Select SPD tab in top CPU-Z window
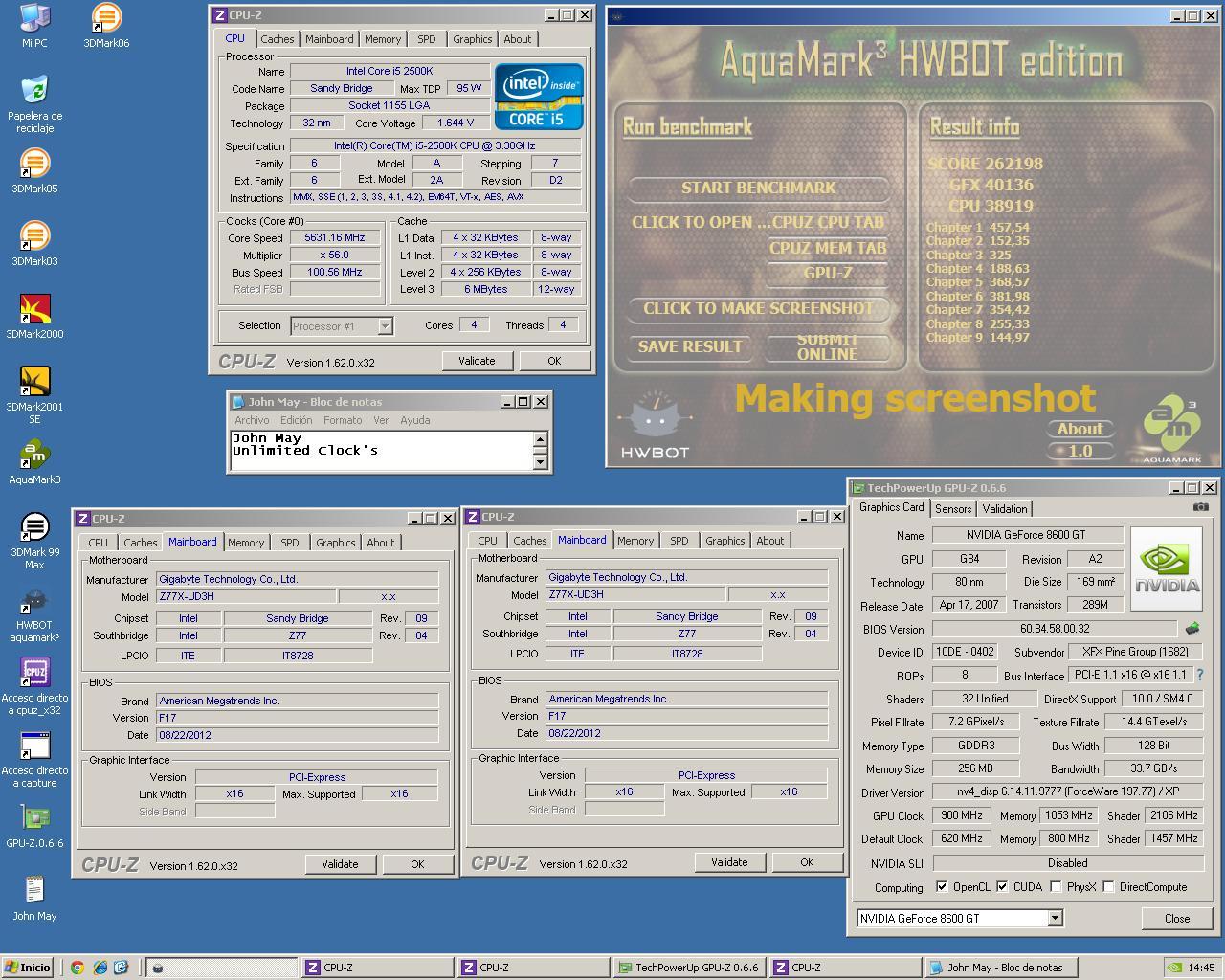 coord(427,39)
